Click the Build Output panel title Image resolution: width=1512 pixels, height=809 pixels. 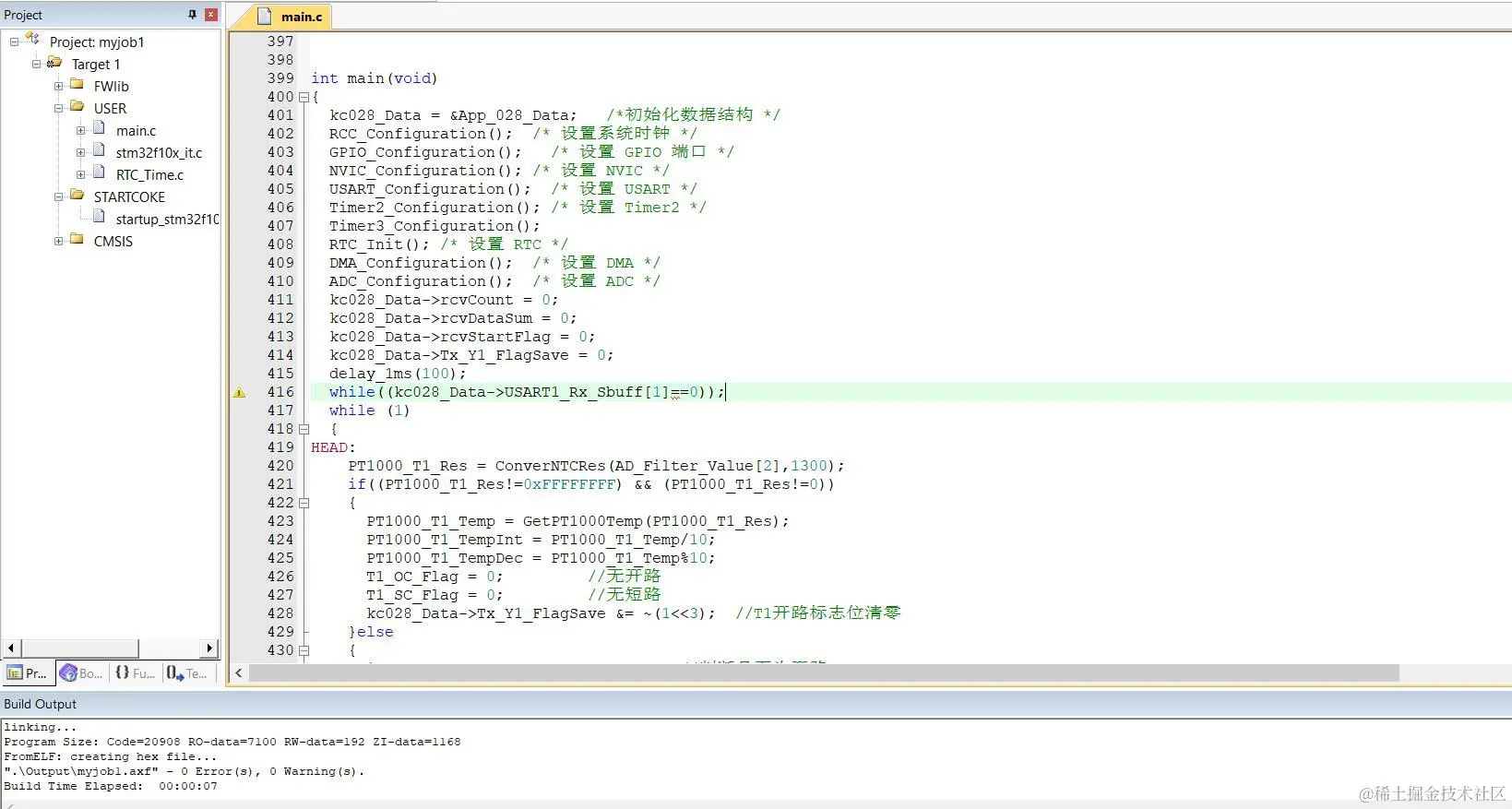click(40, 704)
